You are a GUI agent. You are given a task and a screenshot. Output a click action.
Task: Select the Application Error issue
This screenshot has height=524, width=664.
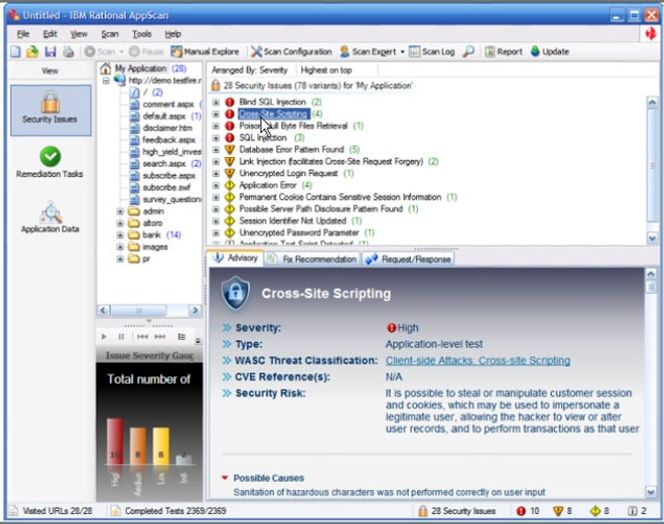point(268,185)
